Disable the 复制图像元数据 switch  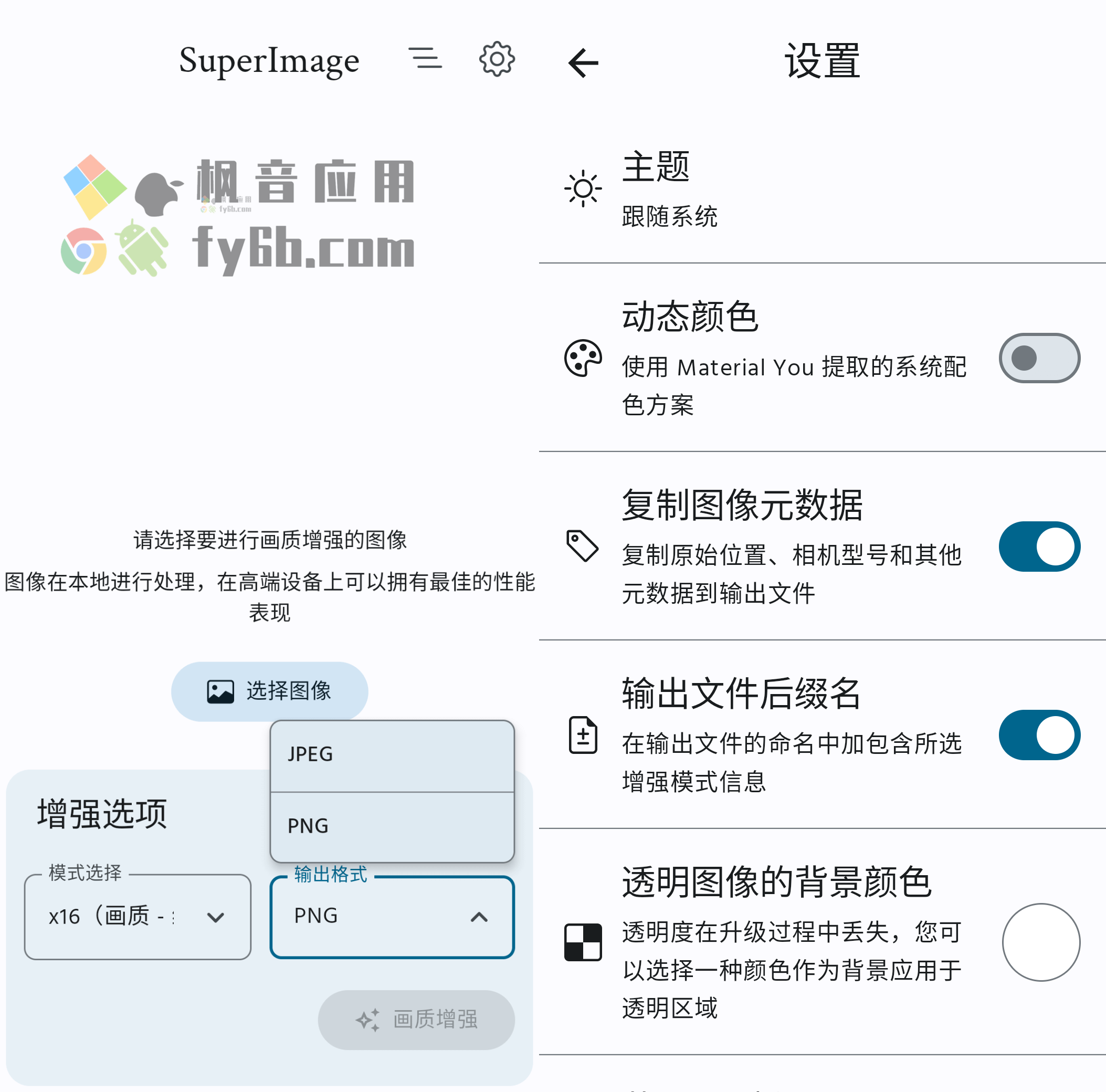1039,547
